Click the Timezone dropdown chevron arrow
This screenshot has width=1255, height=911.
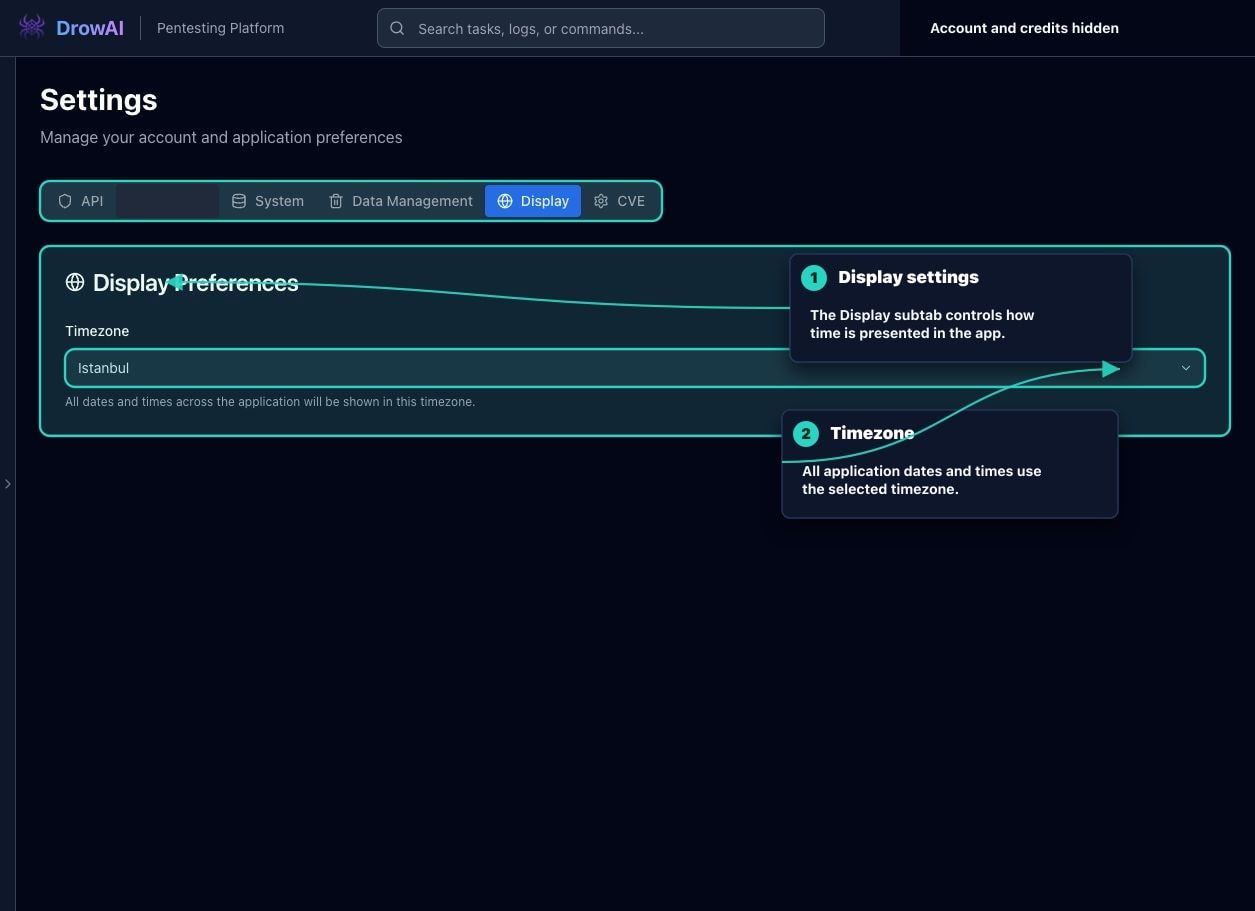point(1186,368)
